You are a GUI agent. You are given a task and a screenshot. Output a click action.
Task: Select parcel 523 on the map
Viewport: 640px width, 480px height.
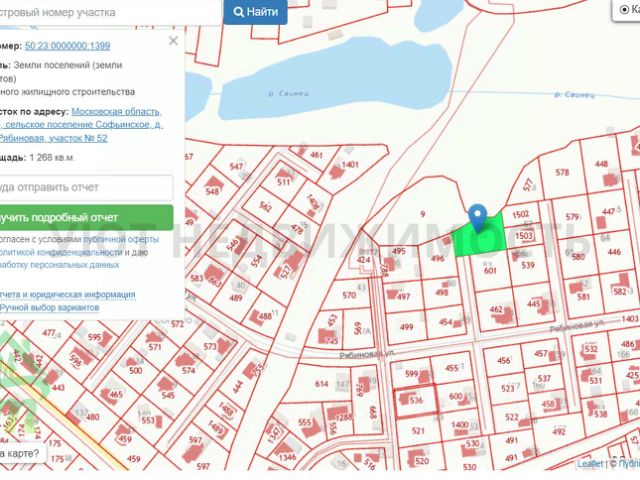click(507, 388)
